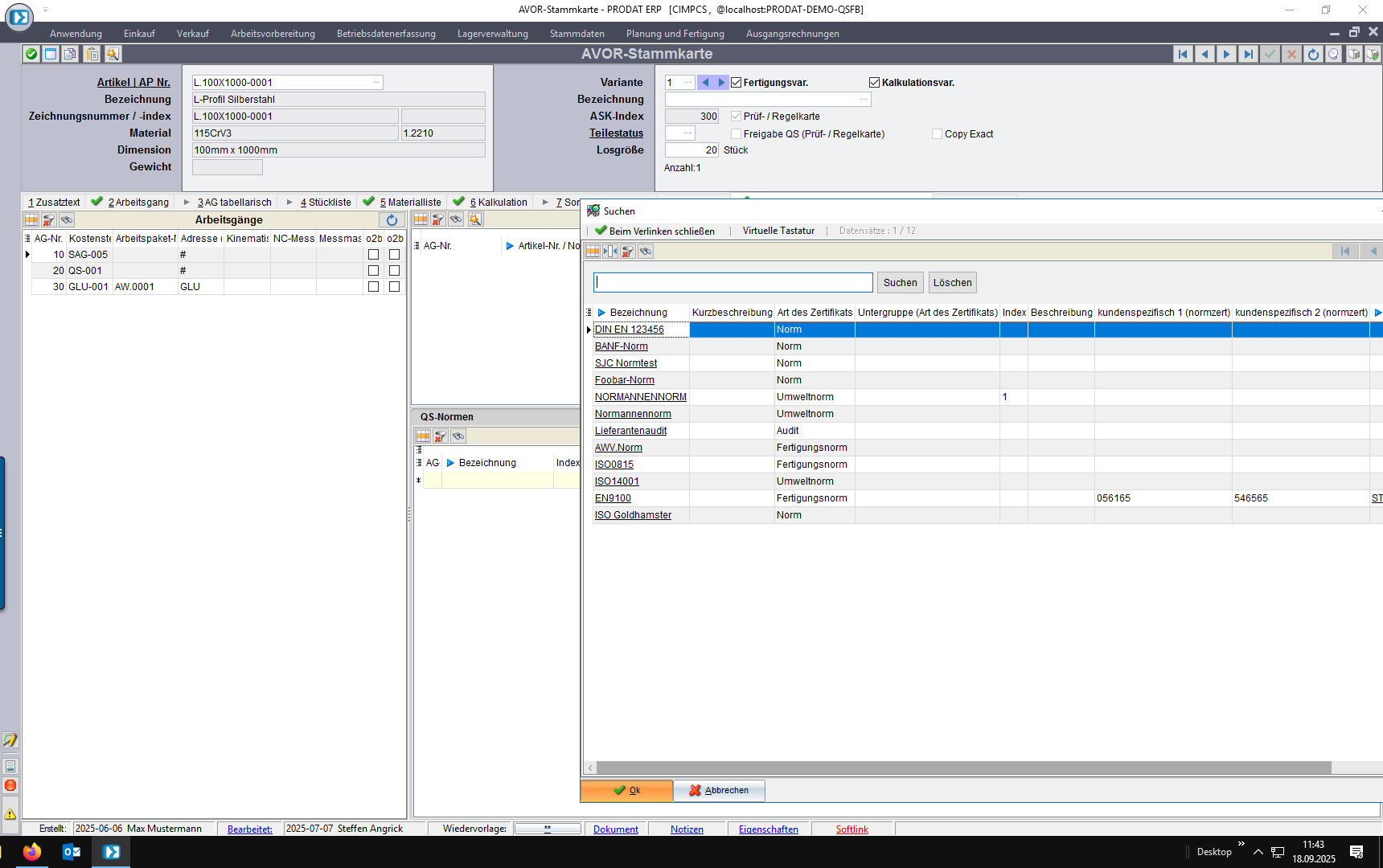Open Firefox from the taskbar
This screenshot has height=868, width=1383.
tap(32, 852)
